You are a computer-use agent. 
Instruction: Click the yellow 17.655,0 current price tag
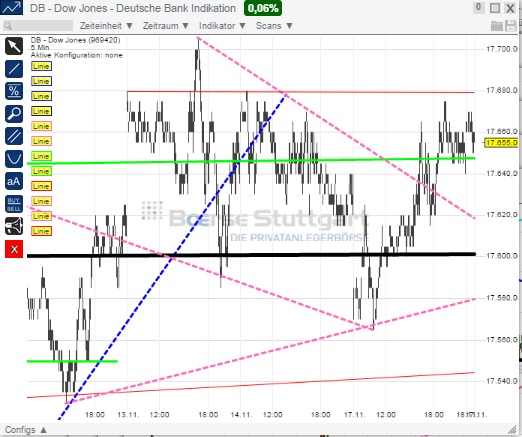(501, 143)
